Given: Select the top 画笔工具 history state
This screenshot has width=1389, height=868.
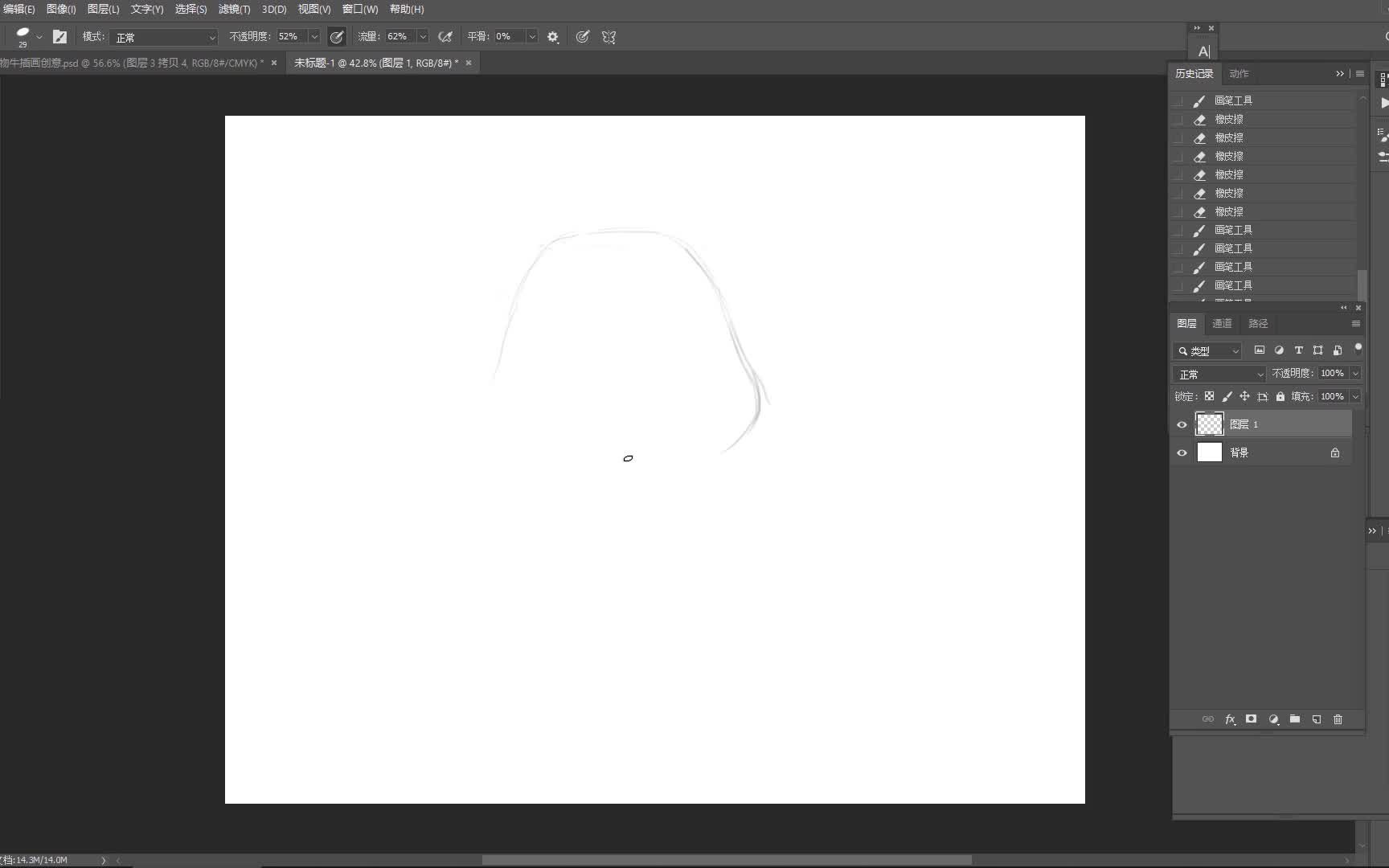Looking at the screenshot, I should point(1262,100).
